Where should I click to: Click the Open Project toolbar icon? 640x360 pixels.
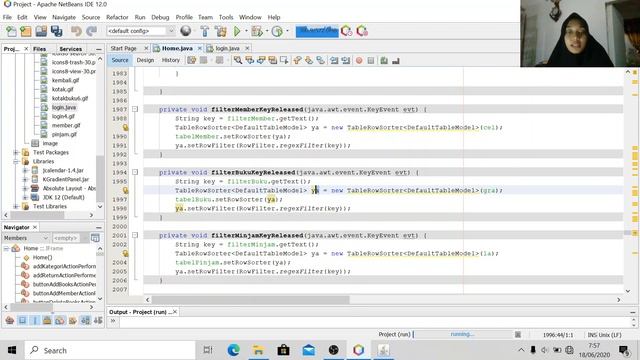pyautogui.click(x=41, y=31)
